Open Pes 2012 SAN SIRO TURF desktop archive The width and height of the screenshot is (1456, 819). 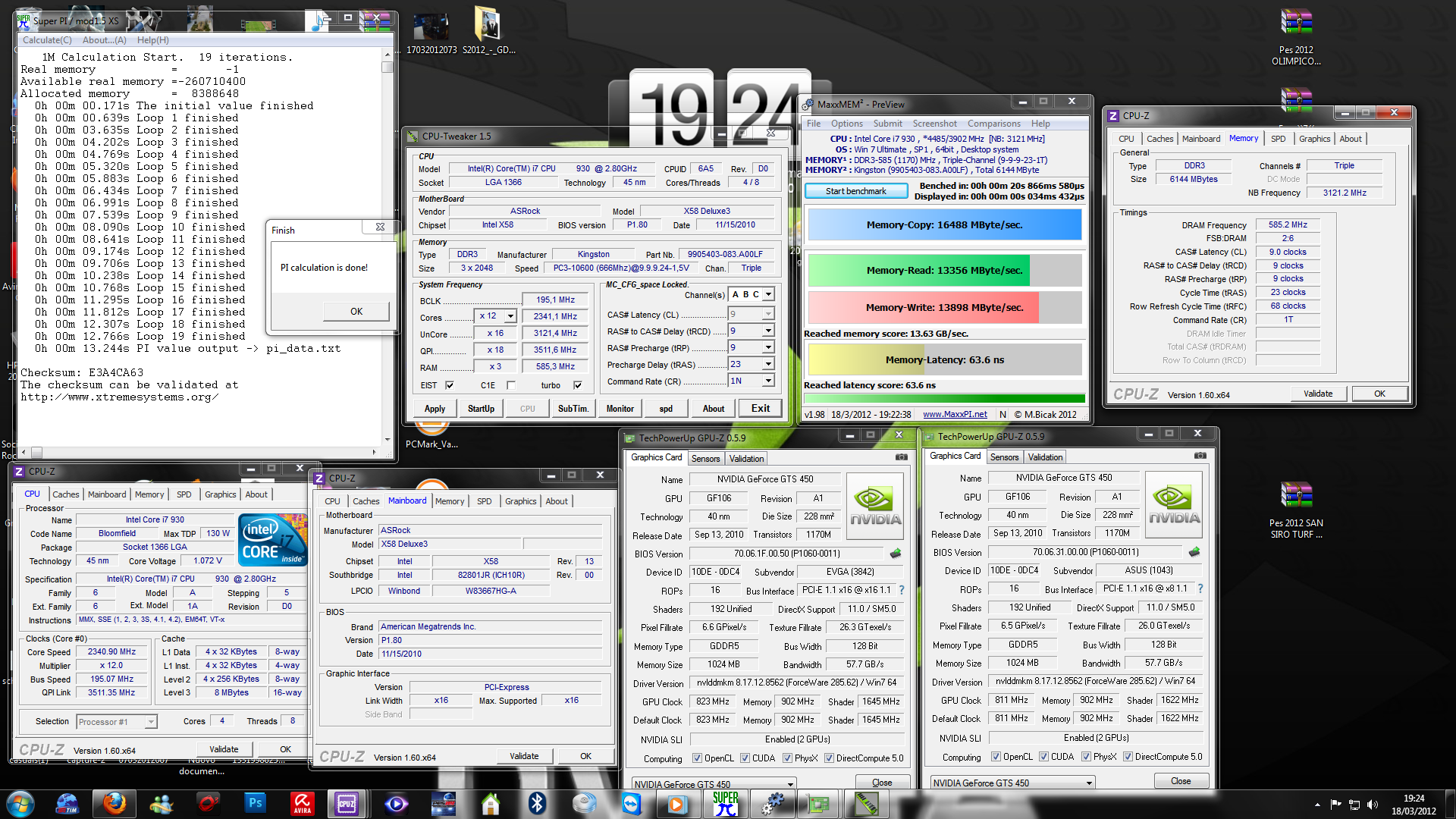[x=1296, y=510]
